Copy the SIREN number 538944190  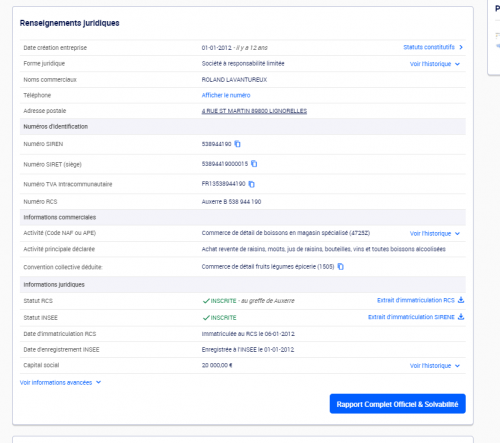pyautogui.click(x=237, y=144)
